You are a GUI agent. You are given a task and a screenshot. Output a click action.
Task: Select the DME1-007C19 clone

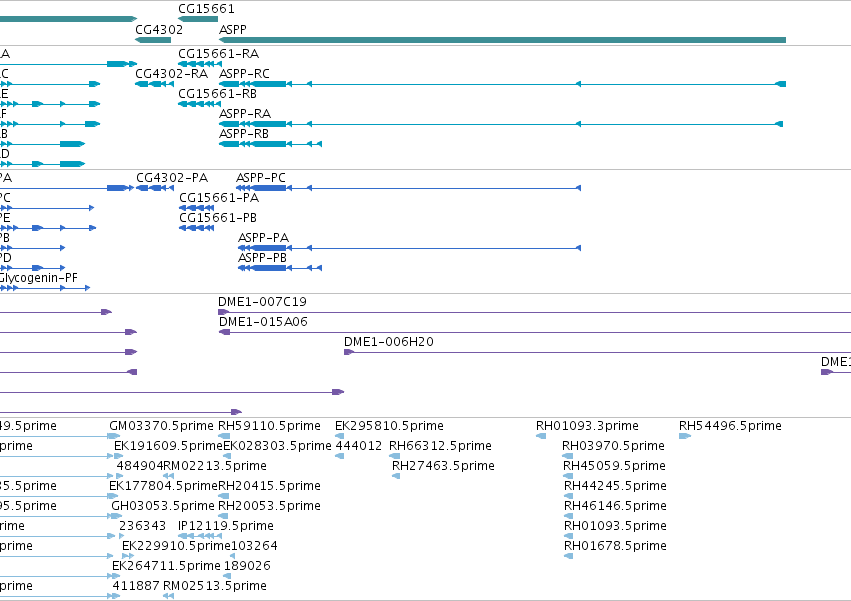535,312
